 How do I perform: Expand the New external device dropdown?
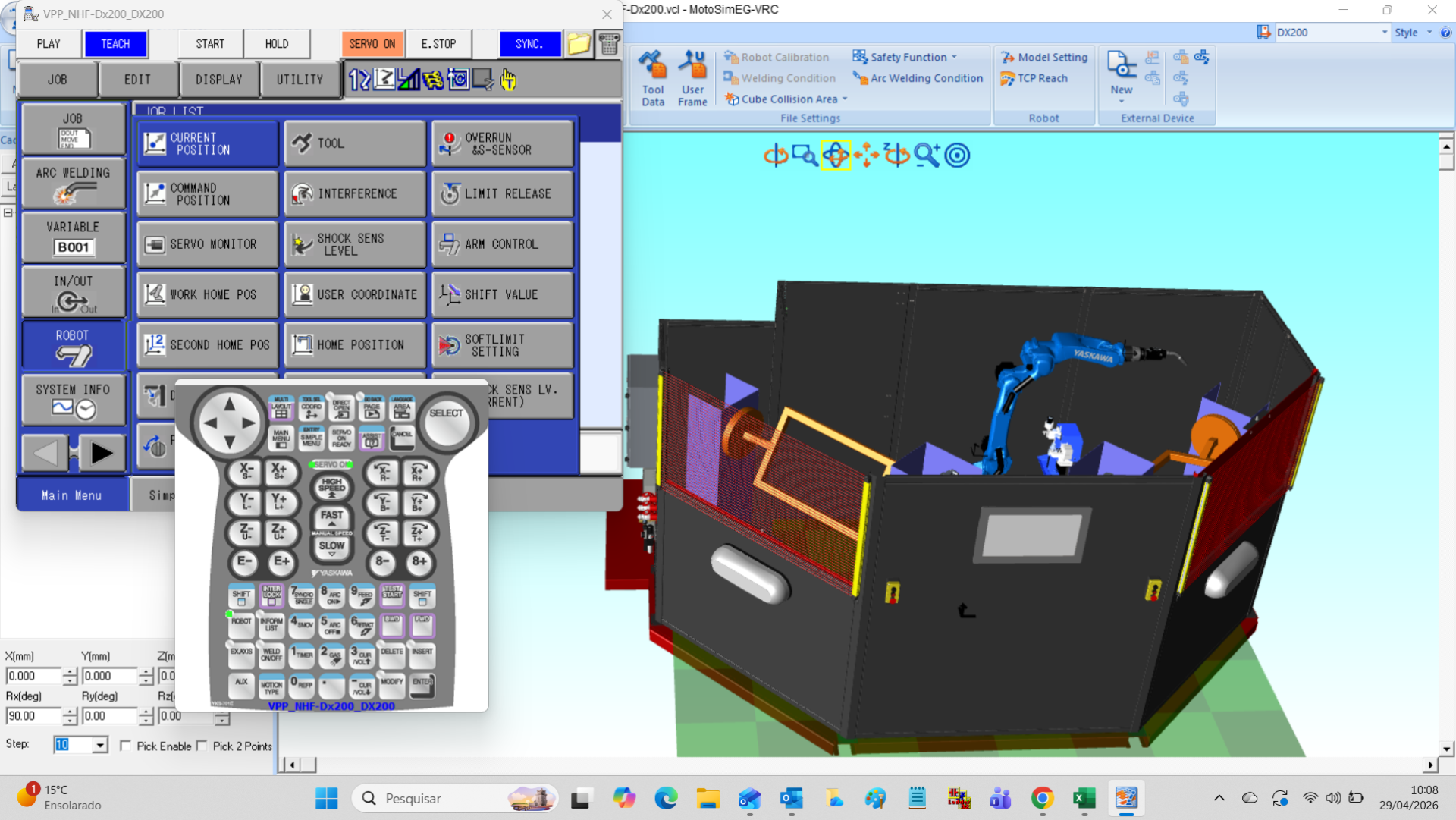1121,101
